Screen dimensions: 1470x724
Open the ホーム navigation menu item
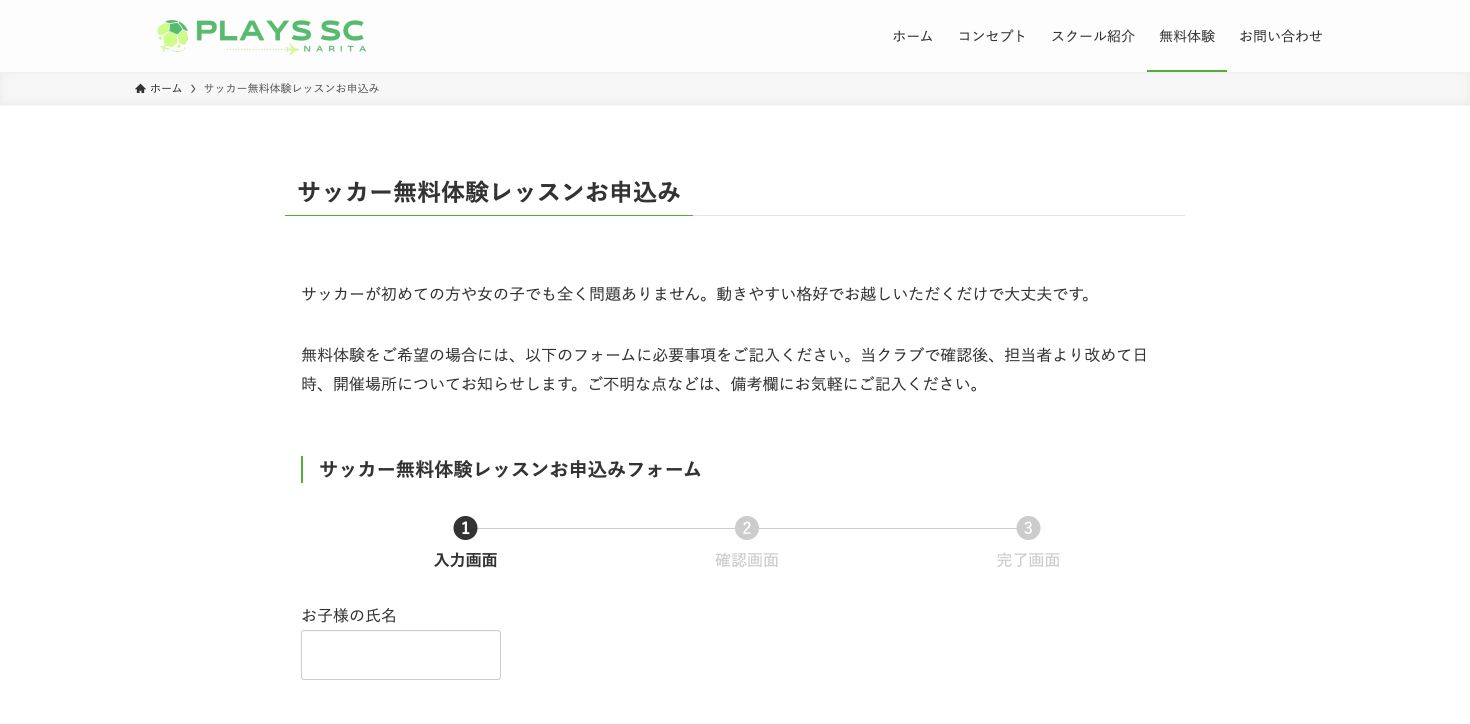(x=912, y=36)
